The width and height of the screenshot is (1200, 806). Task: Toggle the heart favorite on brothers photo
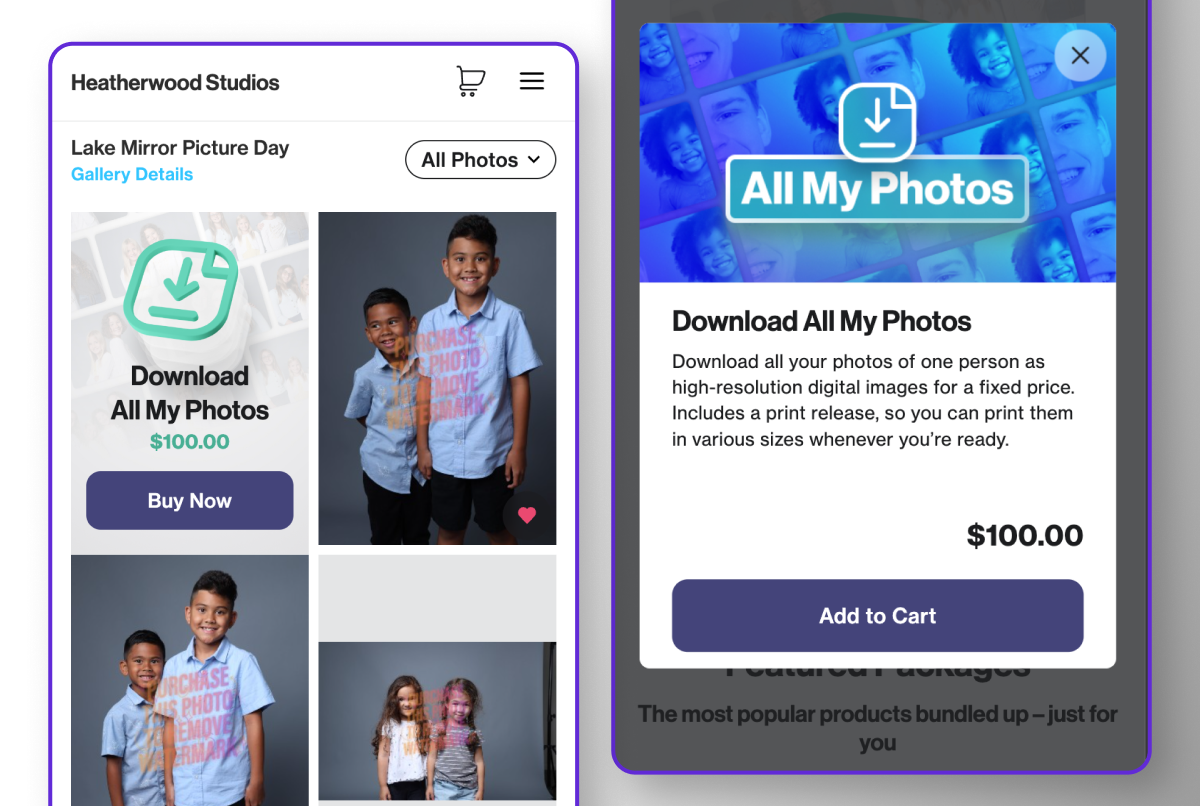click(527, 515)
